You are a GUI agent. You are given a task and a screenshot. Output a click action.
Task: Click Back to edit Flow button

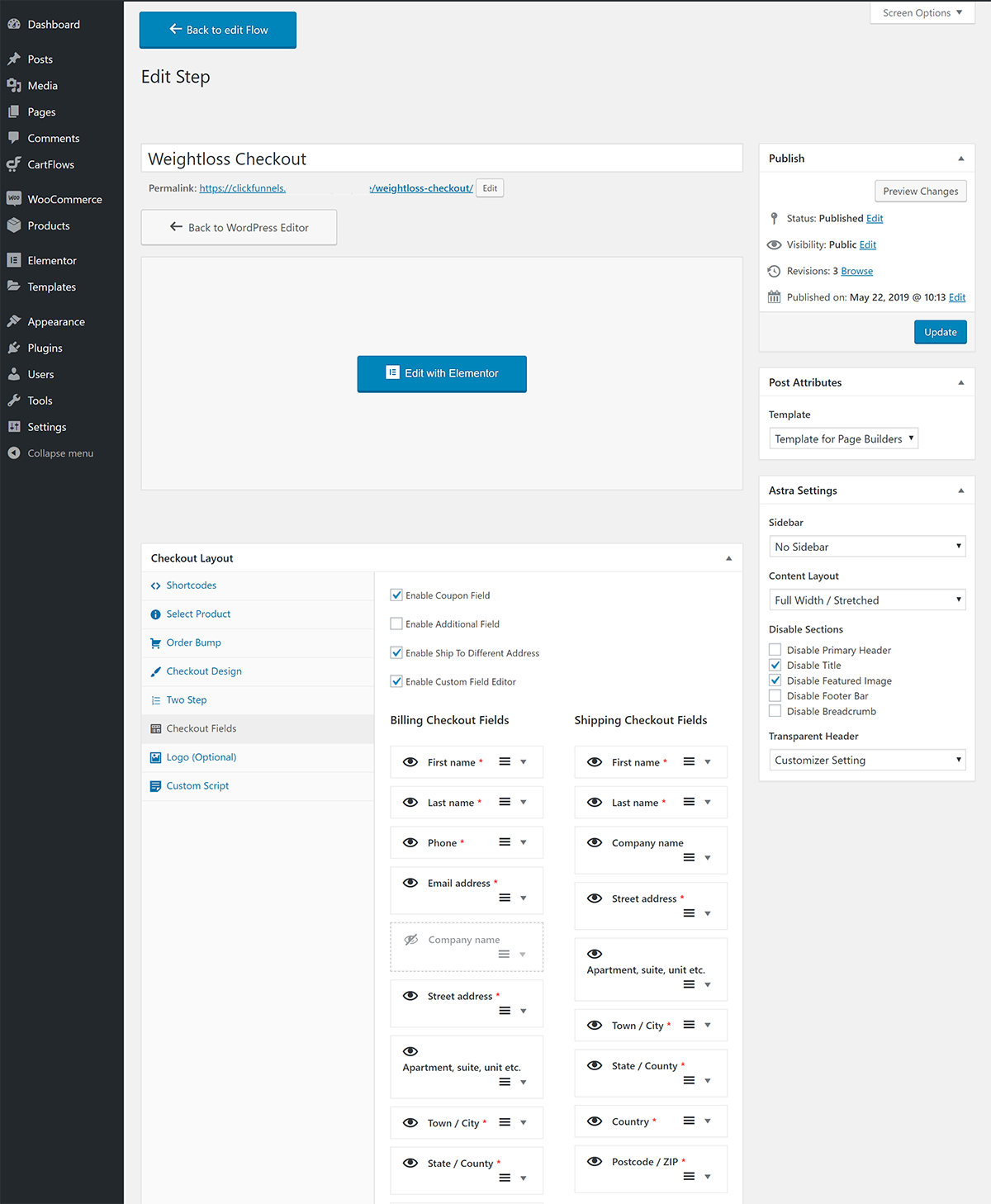(x=218, y=30)
